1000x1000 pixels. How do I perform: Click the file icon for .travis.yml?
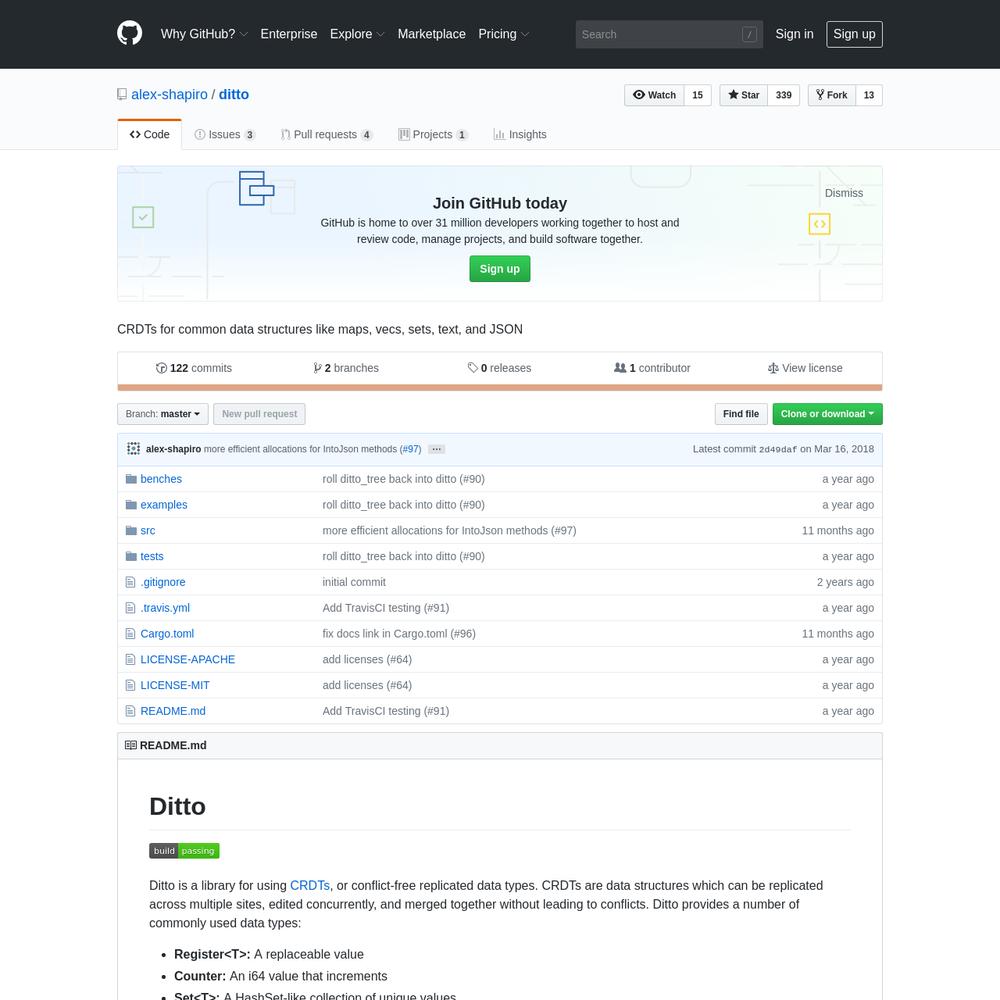click(131, 608)
